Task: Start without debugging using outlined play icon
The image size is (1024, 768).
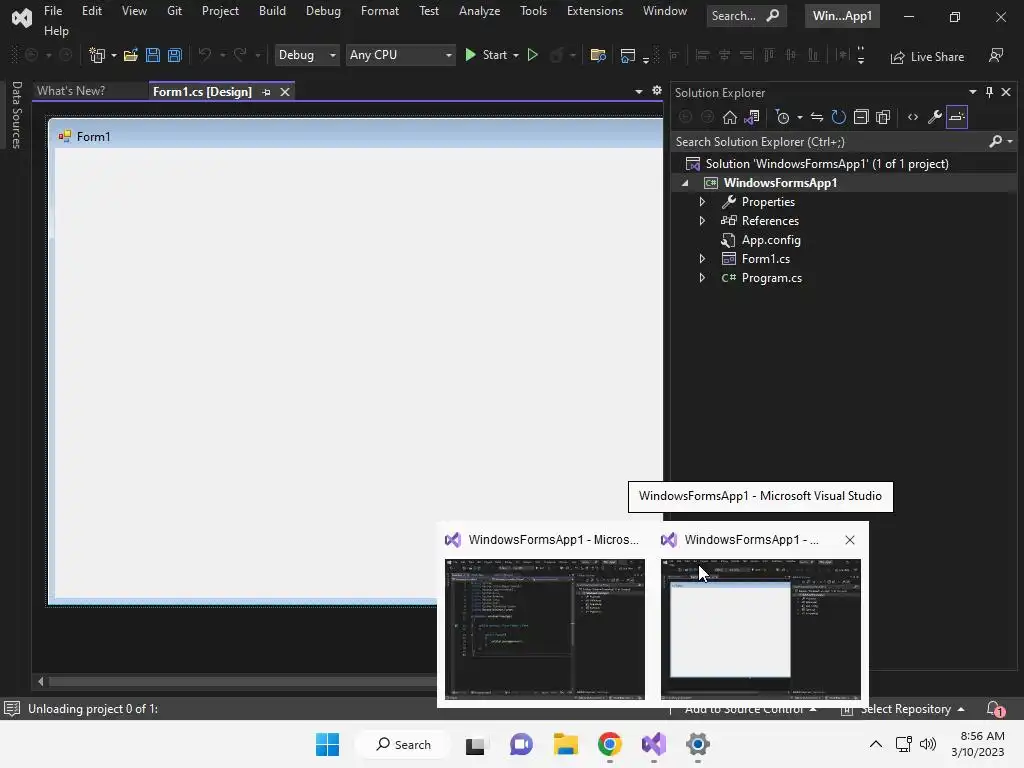Action: (x=533, y=56)
